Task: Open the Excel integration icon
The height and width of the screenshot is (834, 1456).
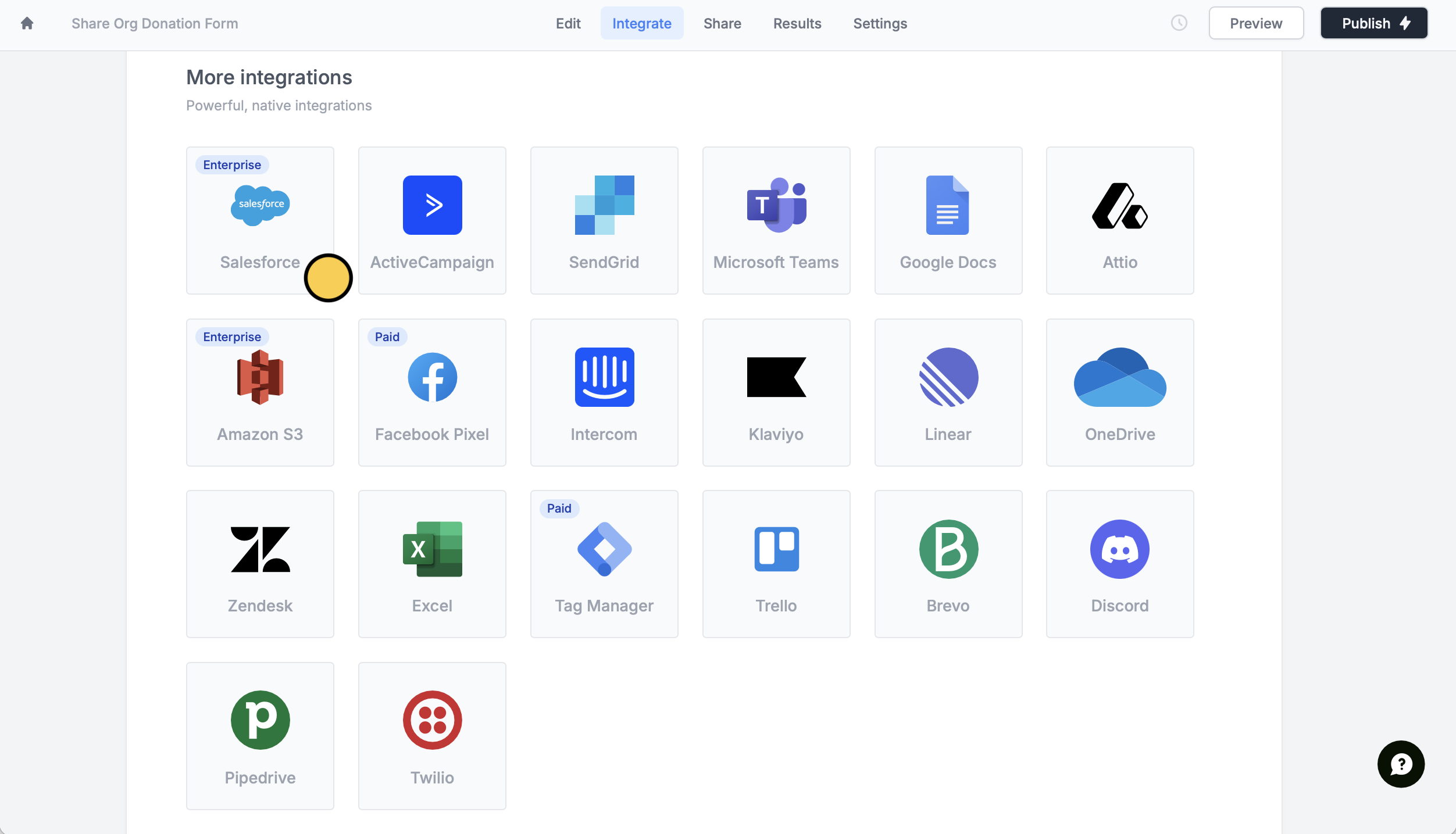Action: tap(432, 549)
